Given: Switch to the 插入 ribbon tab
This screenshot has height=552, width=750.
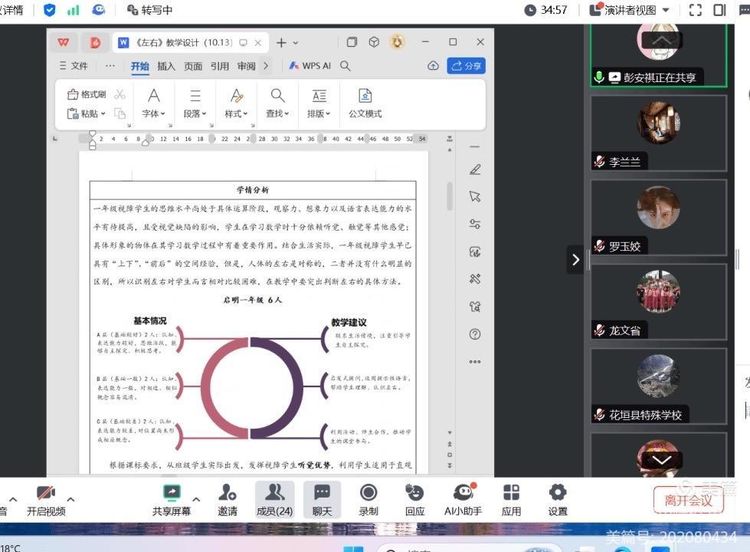Looking at the screenshot, I should coord(166,66).
